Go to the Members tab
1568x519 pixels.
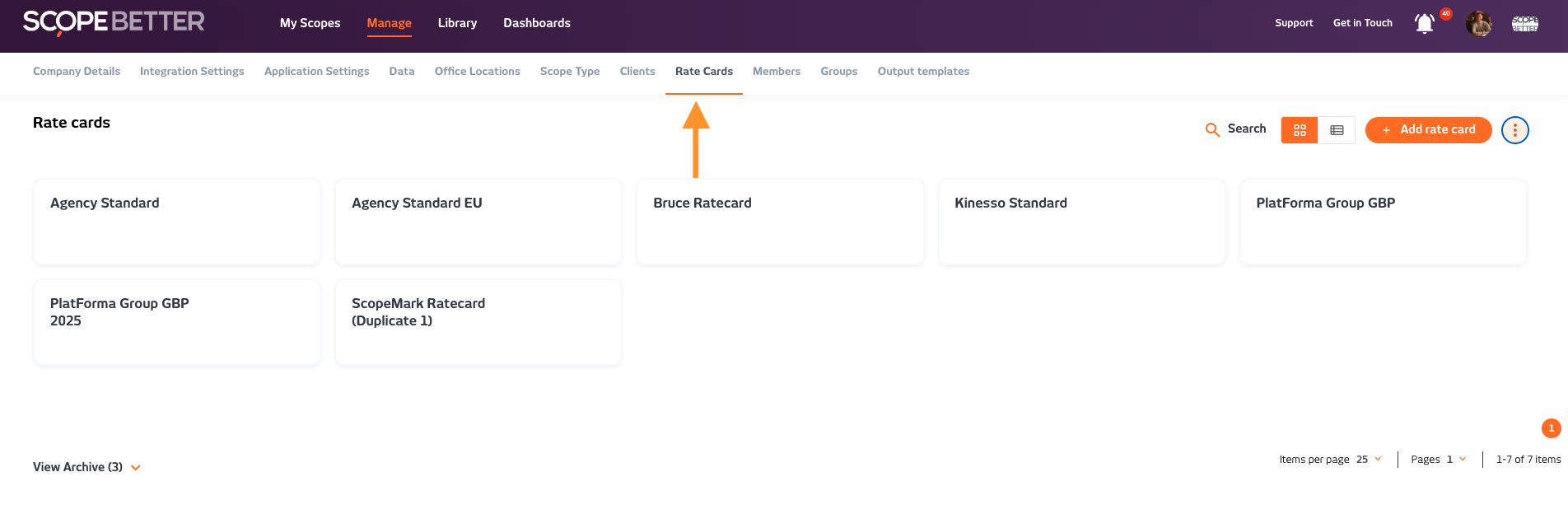click(776, 72)
